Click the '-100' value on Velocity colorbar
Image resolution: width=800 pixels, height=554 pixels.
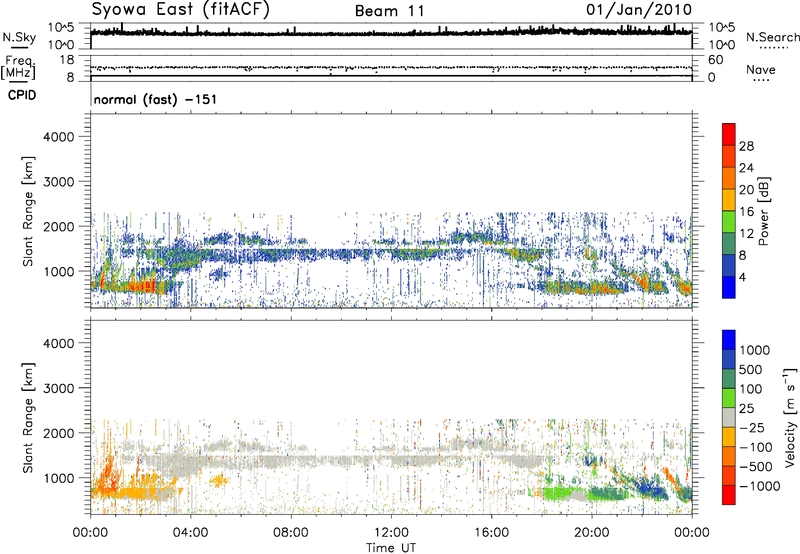point(755,447)
